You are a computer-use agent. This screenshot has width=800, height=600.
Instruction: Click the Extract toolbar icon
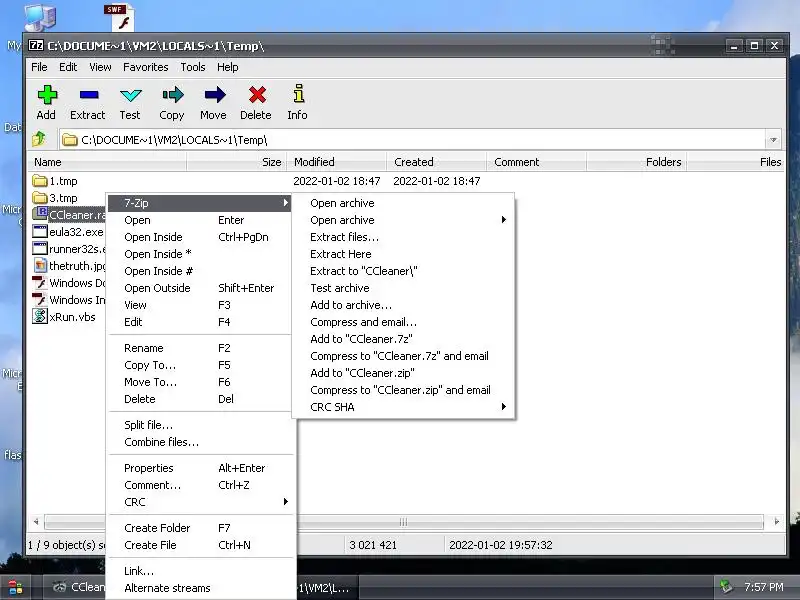(x=89, y=95)
